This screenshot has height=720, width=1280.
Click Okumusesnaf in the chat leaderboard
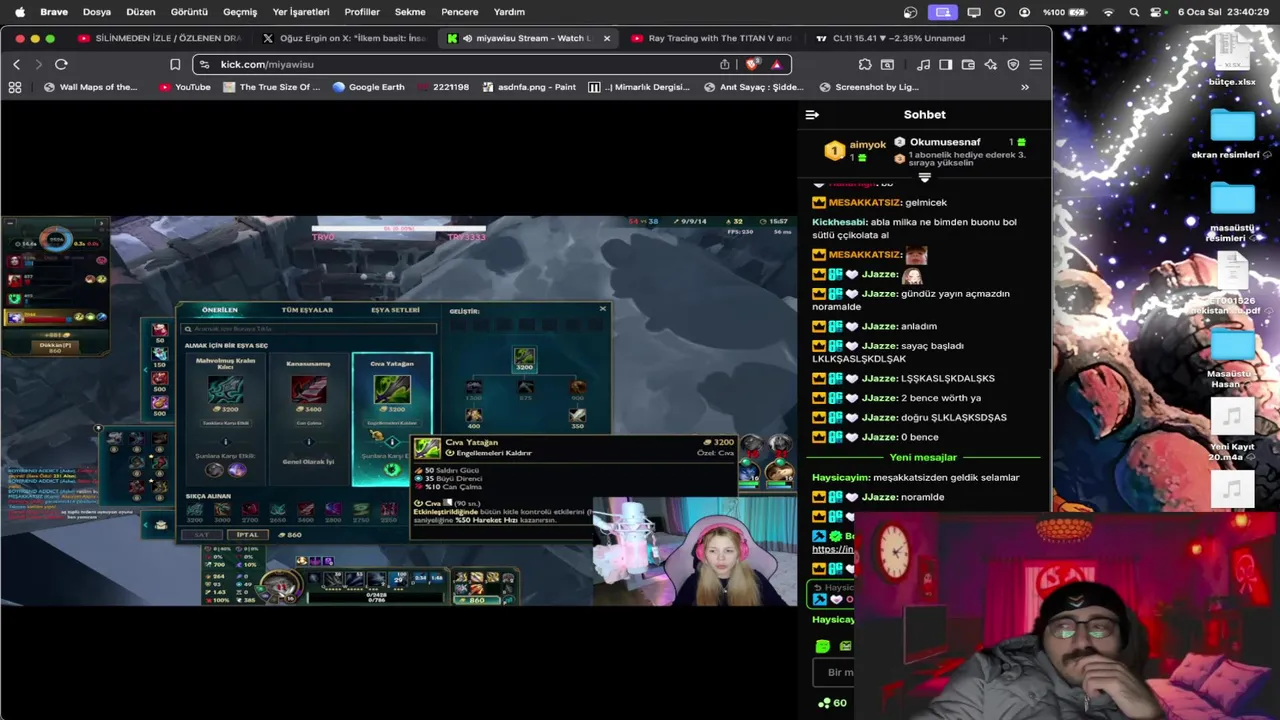point(945,142)
